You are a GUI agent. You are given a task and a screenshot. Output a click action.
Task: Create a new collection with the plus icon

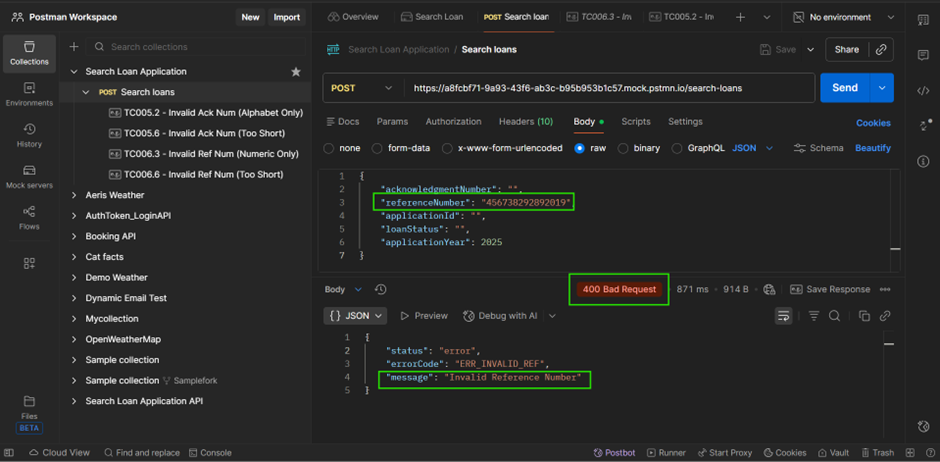click(x=74, y=47)
